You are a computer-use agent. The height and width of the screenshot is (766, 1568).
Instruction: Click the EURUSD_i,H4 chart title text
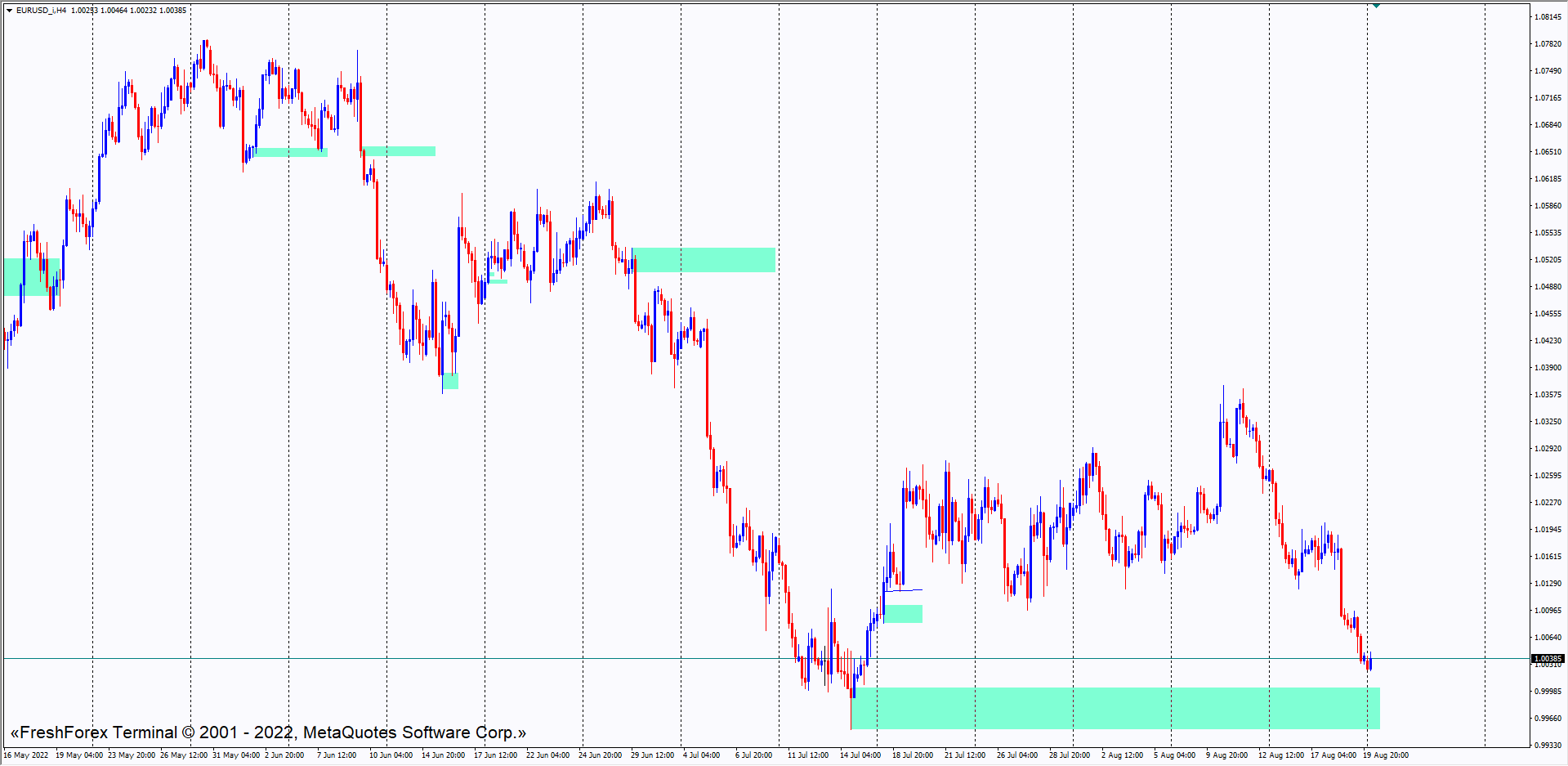point(41,11)
